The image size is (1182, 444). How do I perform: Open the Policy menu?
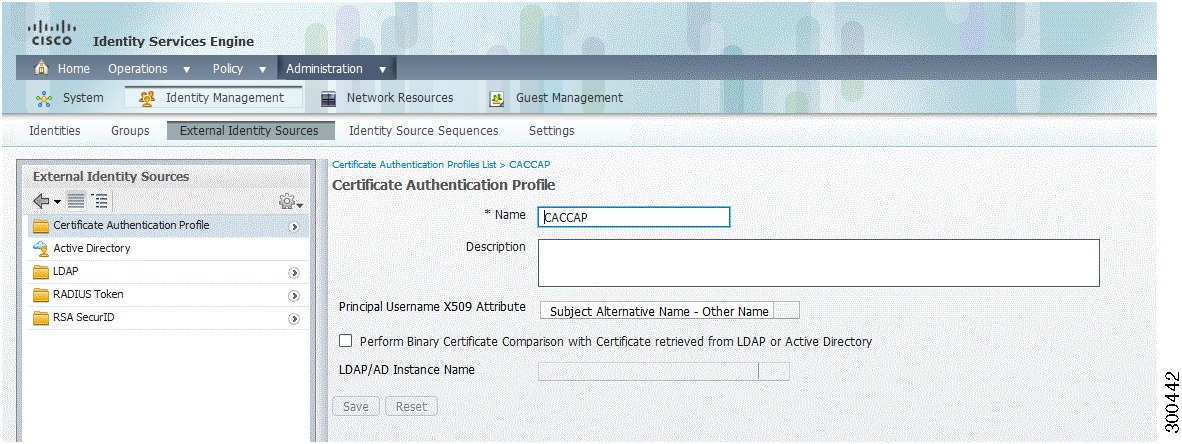pyautogui.click(x=239, y=69)
